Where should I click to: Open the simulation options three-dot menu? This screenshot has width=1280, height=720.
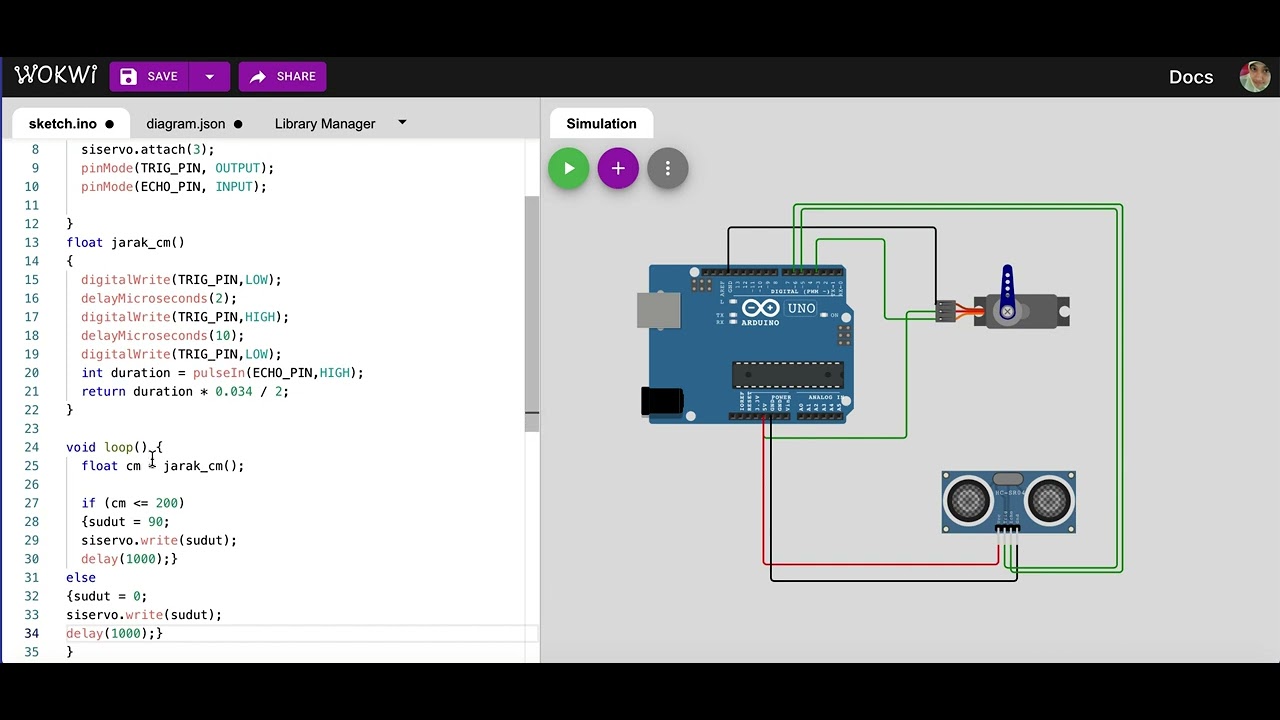point(668,168)
